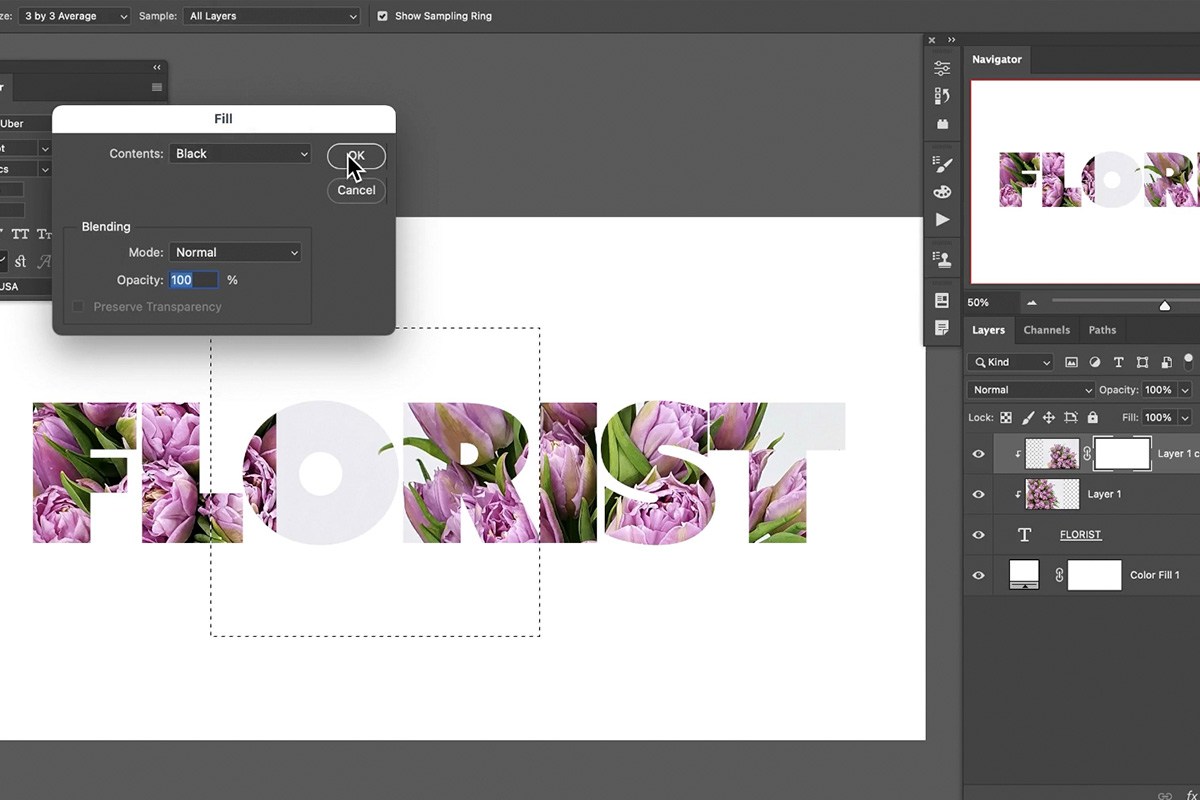
Task: Switch to the Paths tab
Action: [1102, 330]
